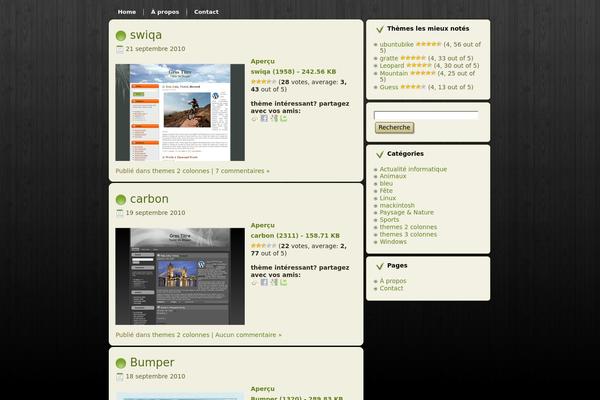Open Guess in top rated themes

[389, 87]
